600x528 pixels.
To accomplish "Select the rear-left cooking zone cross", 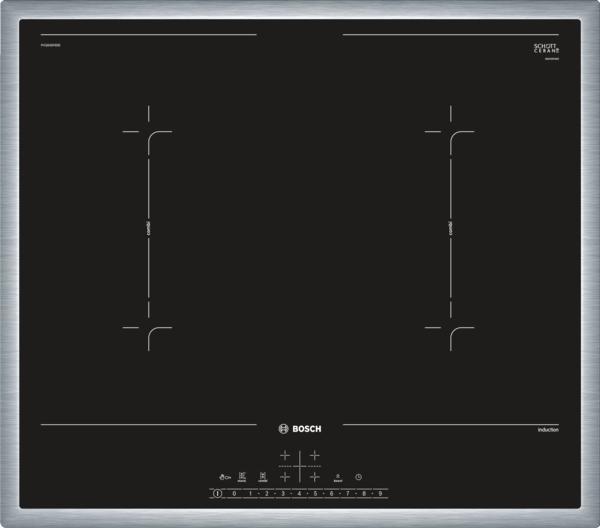I will pyautogui.click(x=285, y=456).
